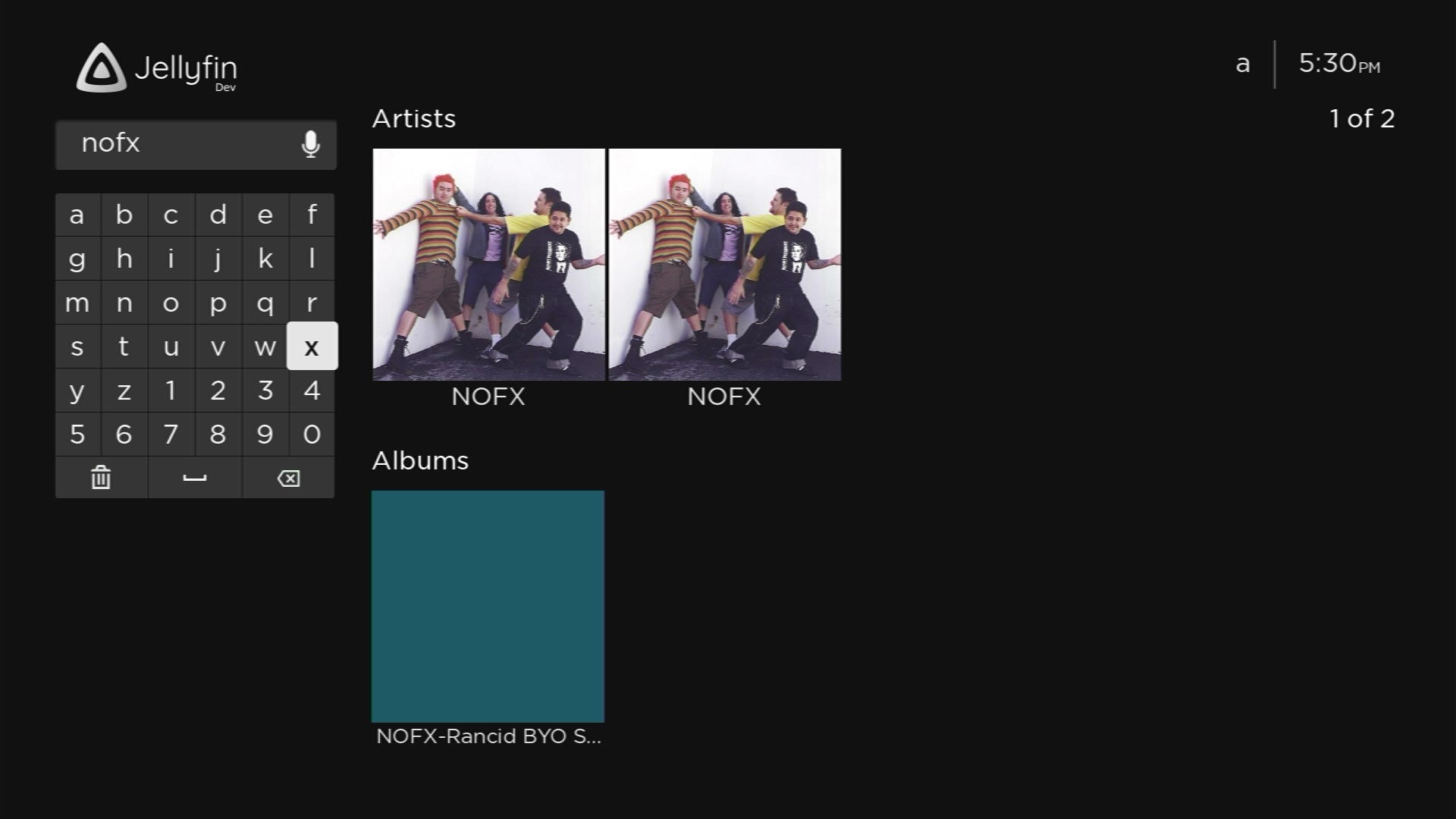The width and height of the screenshot is (1456, 819).
Task: Select user profile 'a' in header
Action: coord(1242,64)
